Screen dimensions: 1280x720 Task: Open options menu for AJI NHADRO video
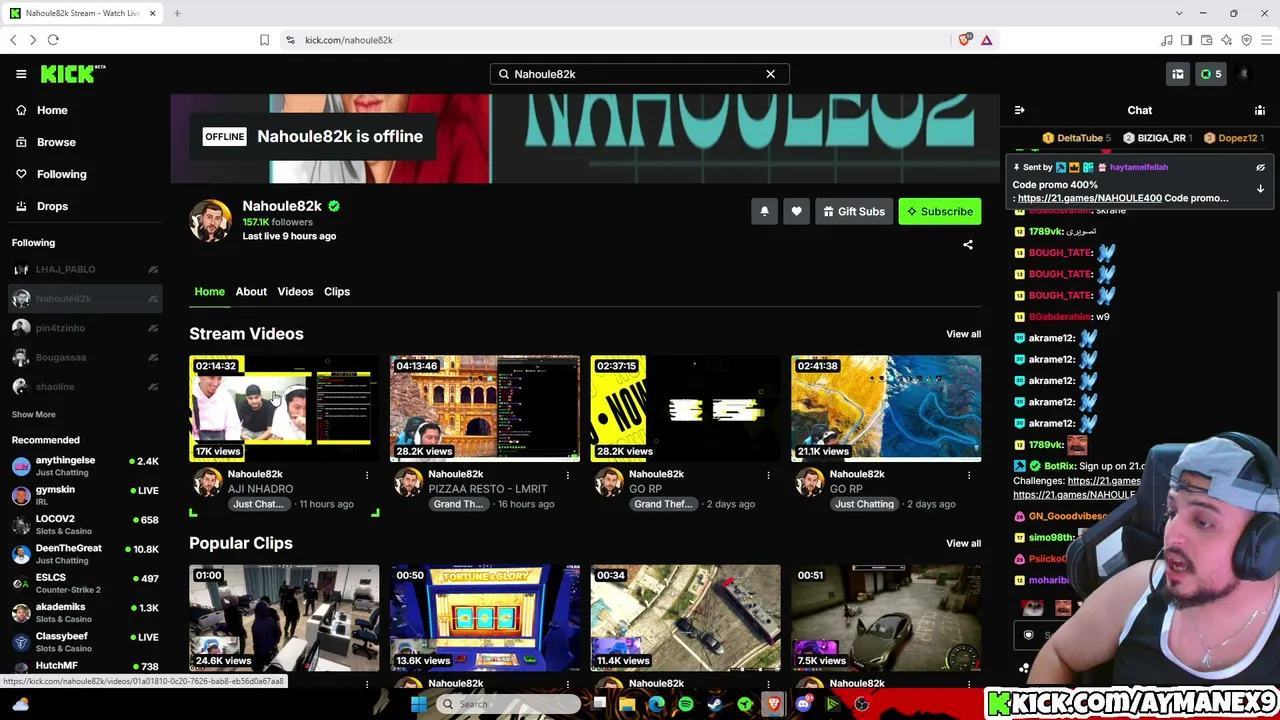click(367, 475)
